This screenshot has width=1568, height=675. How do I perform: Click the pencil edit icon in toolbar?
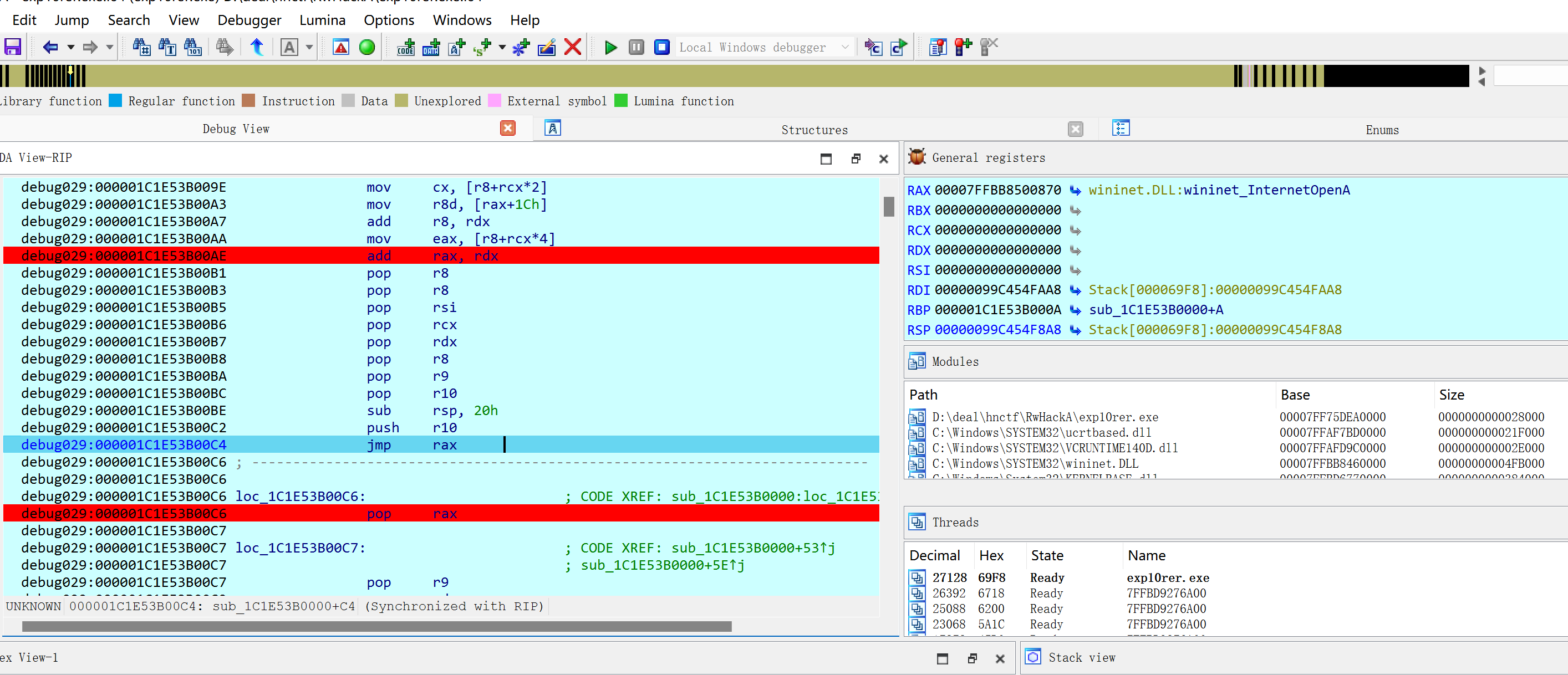pyautogui.click(x=547, y=47)
